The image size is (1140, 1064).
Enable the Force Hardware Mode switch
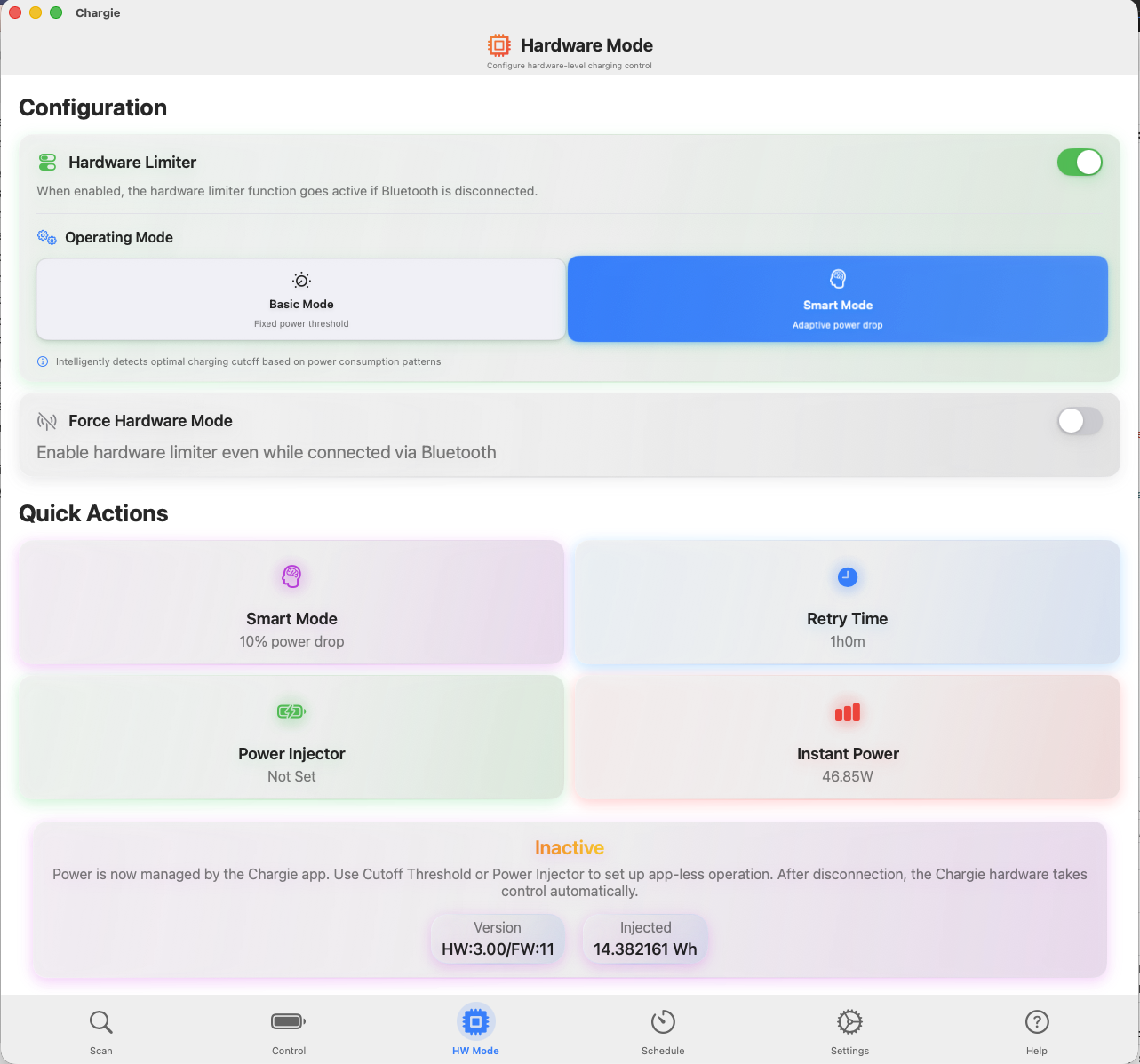(1079, 421)
